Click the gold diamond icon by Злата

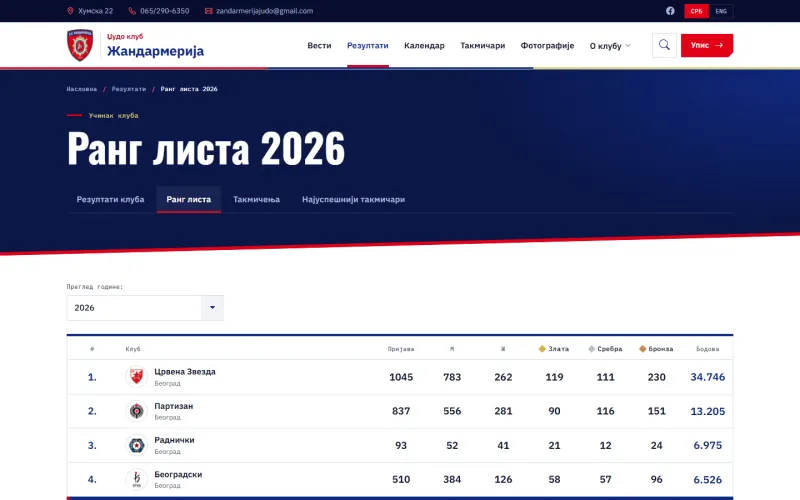pyautogui.click(x=542, y=349)
